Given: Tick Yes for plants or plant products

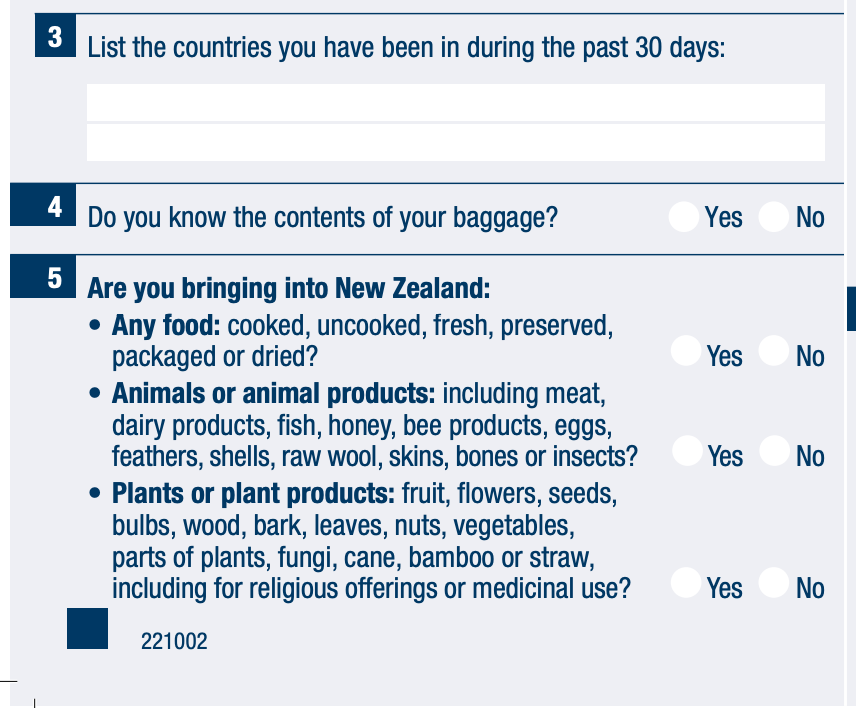Looking at the screenshot, I should pos(686,582).
